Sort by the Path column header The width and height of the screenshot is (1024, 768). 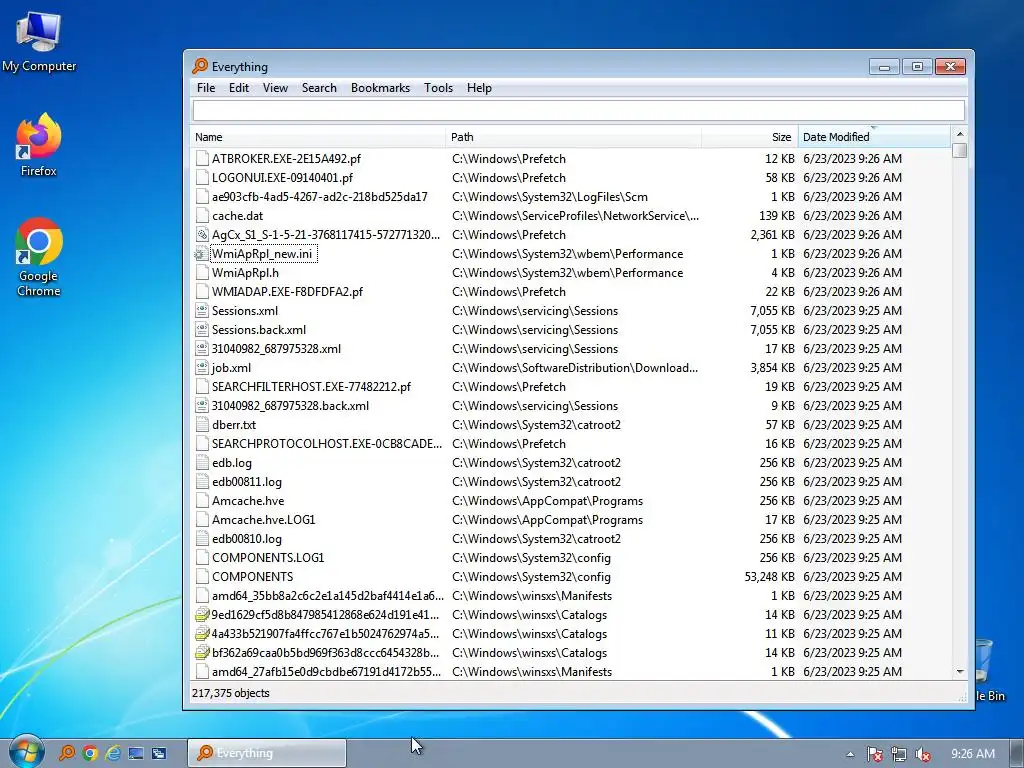point(574,136)
